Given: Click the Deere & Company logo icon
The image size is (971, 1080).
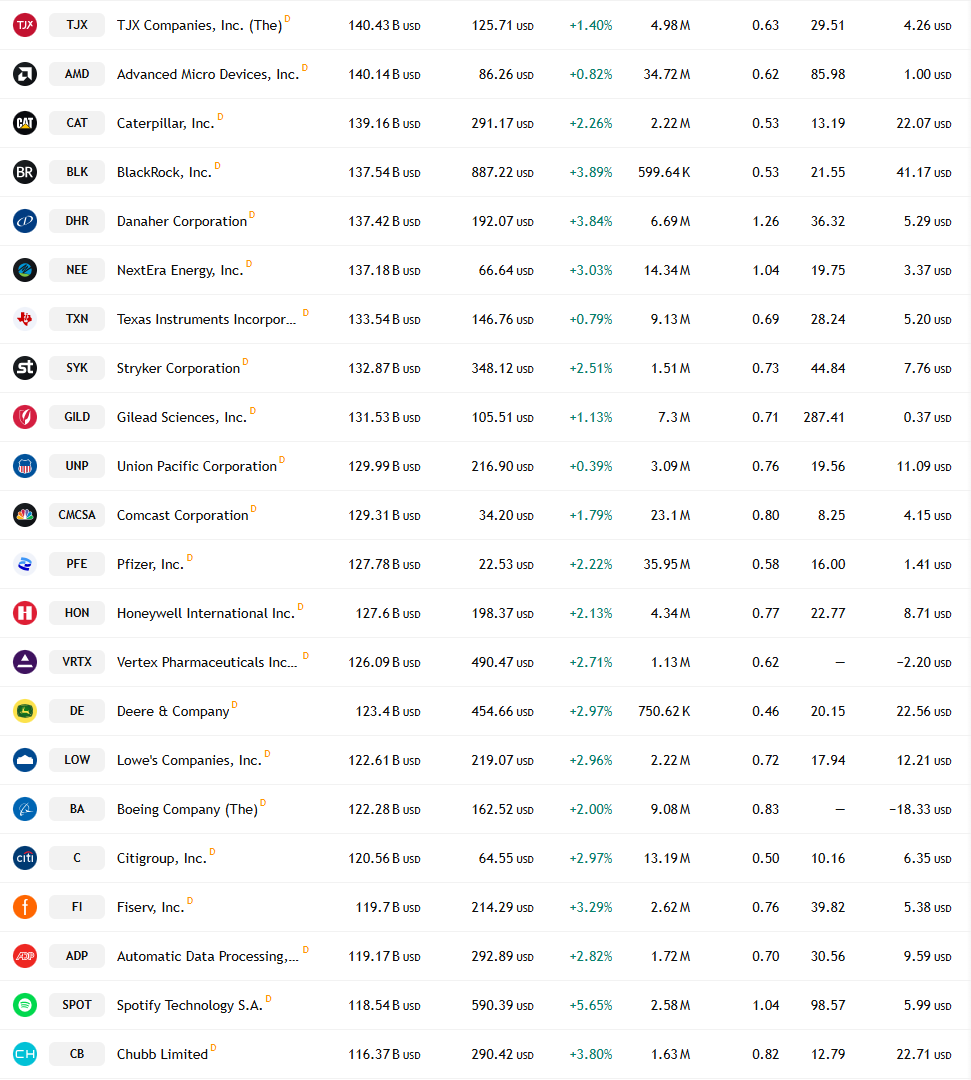Looking at the screenshot, I should (25, 711).
